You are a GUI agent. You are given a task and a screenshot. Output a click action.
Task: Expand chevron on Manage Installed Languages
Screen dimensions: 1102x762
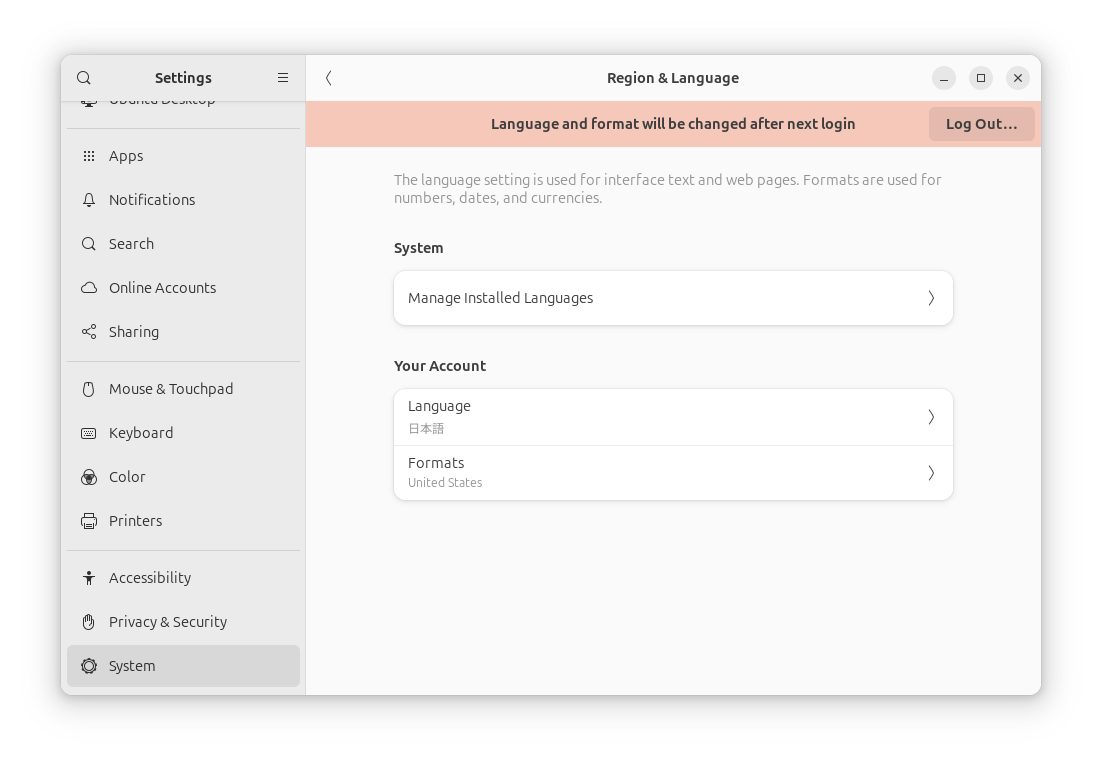[x=931, y=298]
